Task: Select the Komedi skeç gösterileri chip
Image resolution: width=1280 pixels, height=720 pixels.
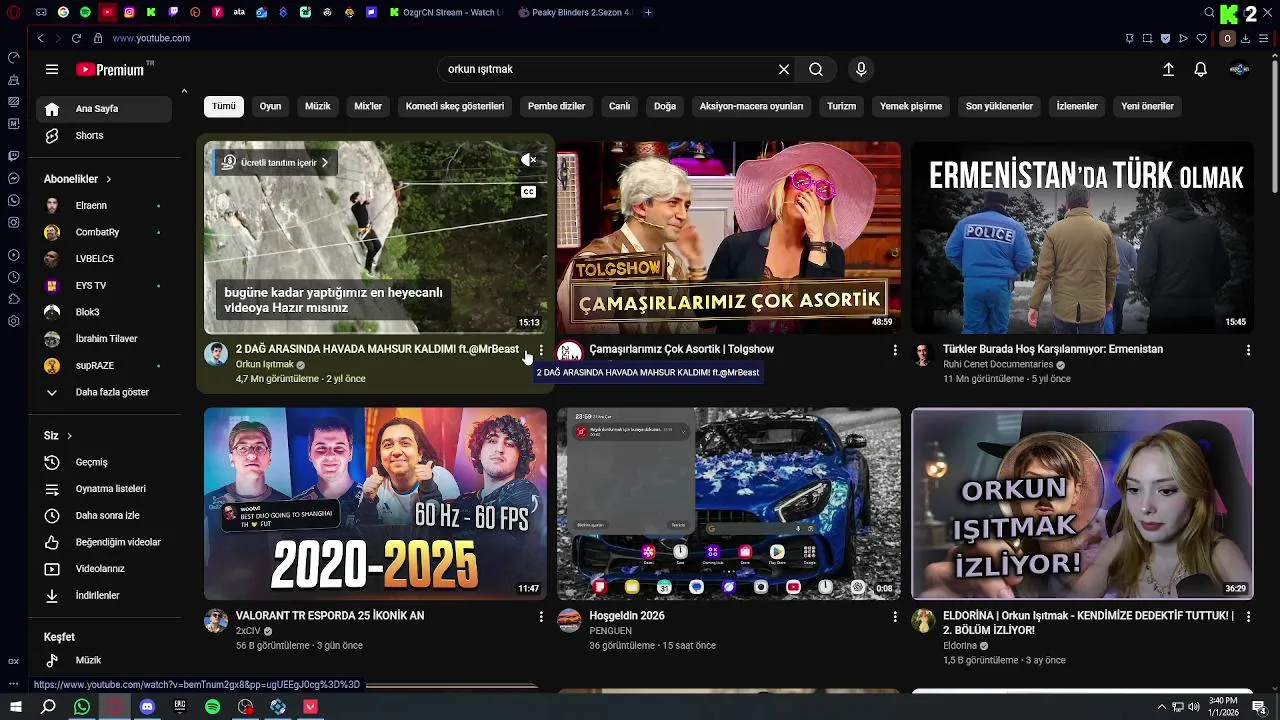Action: [455, 106]
